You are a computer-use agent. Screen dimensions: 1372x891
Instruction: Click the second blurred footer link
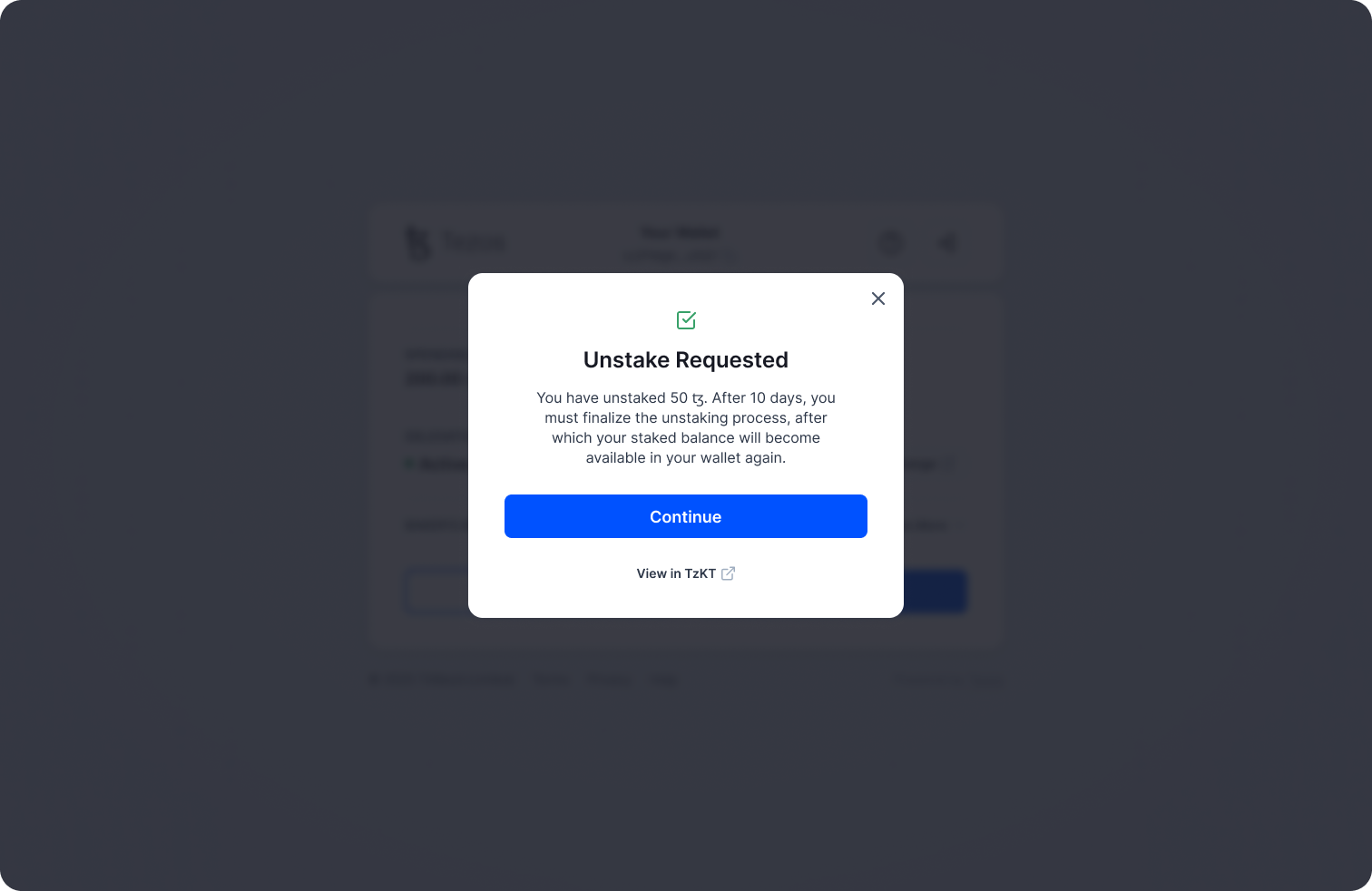pos(608,680)
